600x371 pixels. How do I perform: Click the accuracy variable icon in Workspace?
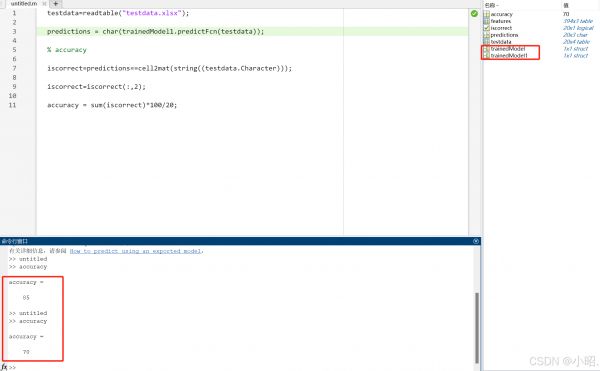click(x=486, y=14)
